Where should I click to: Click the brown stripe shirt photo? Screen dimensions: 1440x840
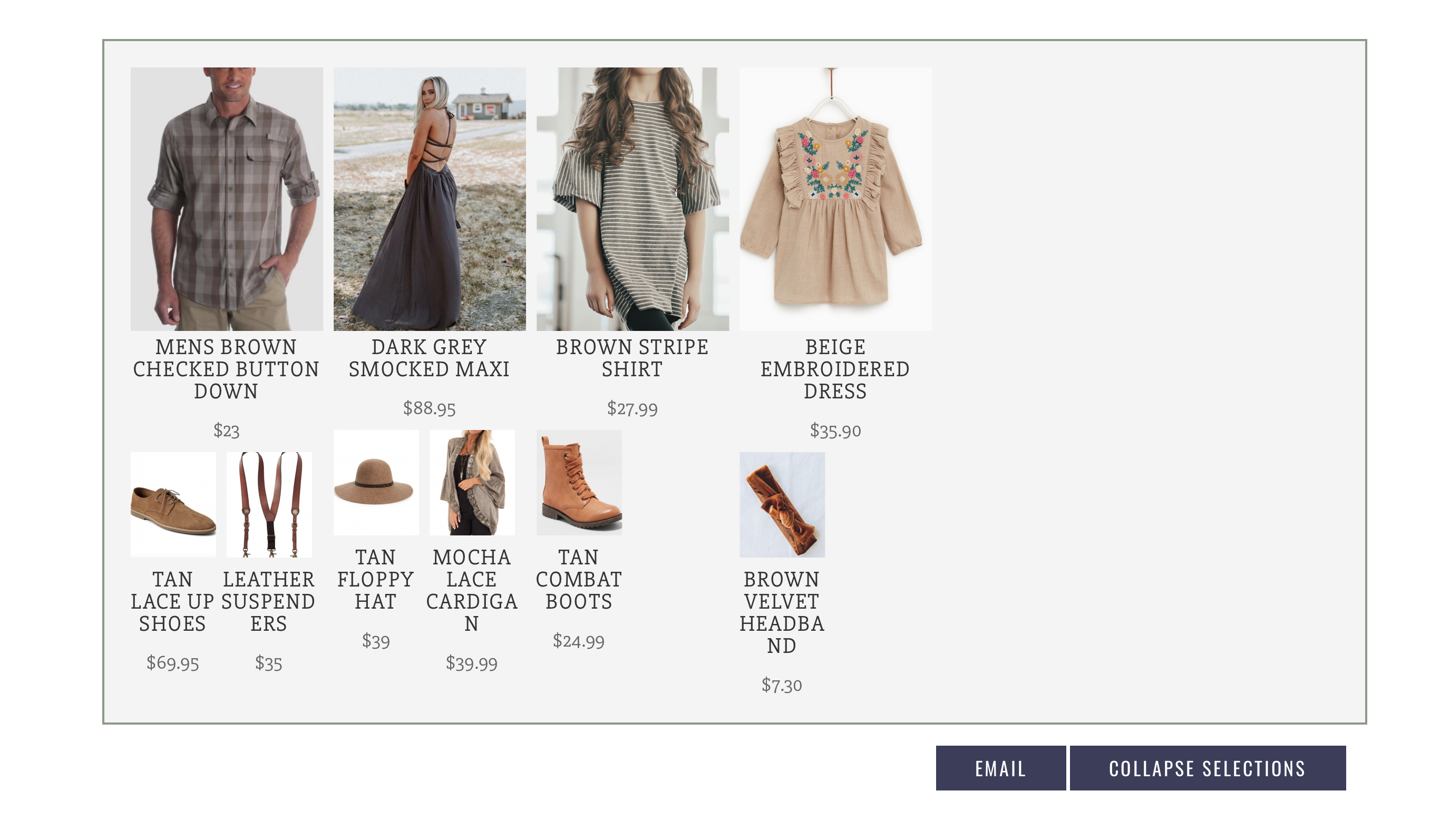point(632,199)
